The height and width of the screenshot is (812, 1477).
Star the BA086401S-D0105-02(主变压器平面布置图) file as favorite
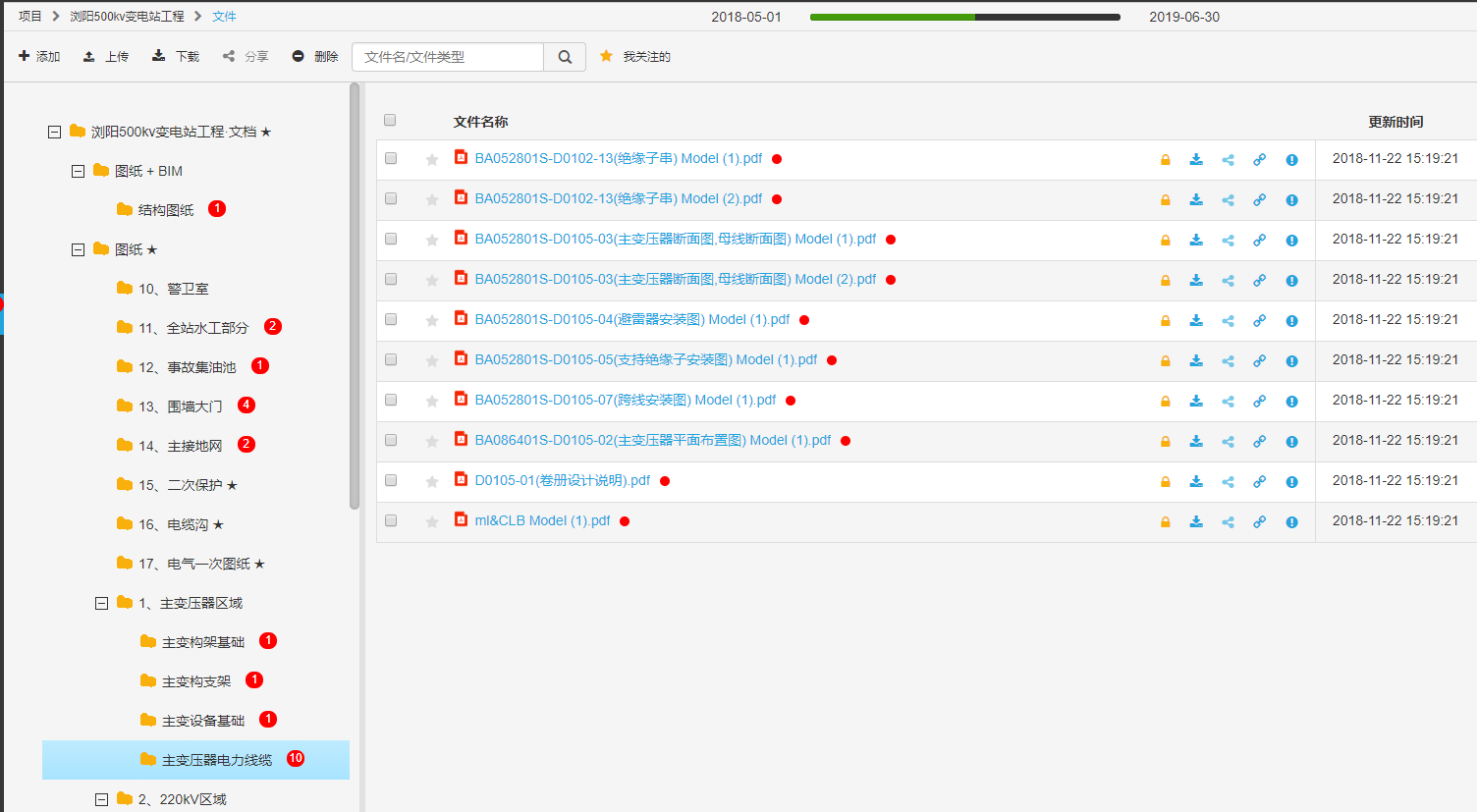(431, 442)
